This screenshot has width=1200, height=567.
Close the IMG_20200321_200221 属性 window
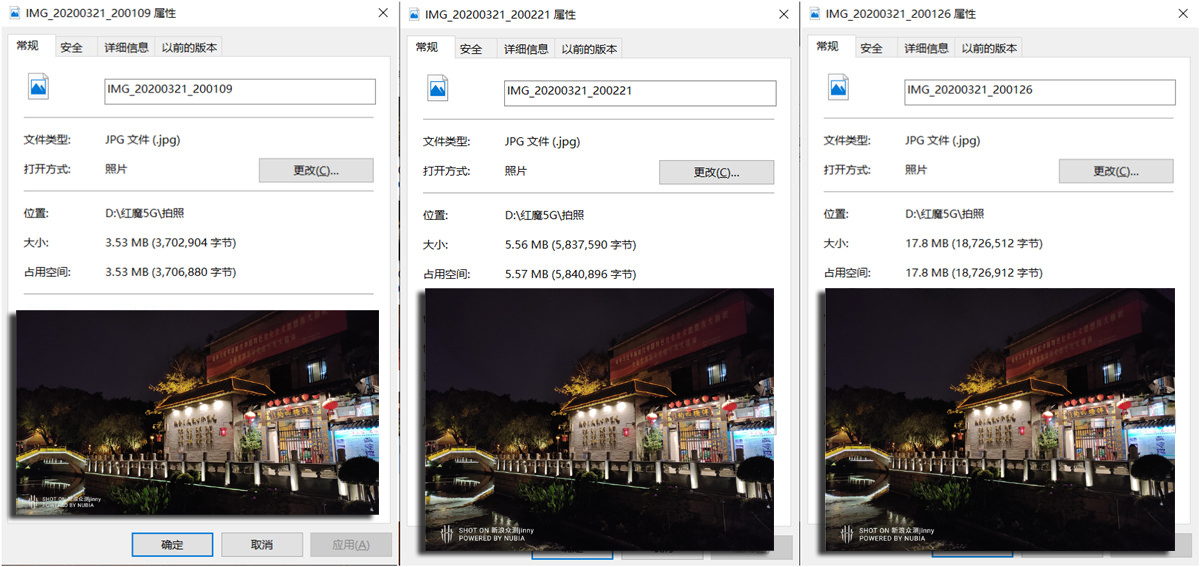(783, 15)
